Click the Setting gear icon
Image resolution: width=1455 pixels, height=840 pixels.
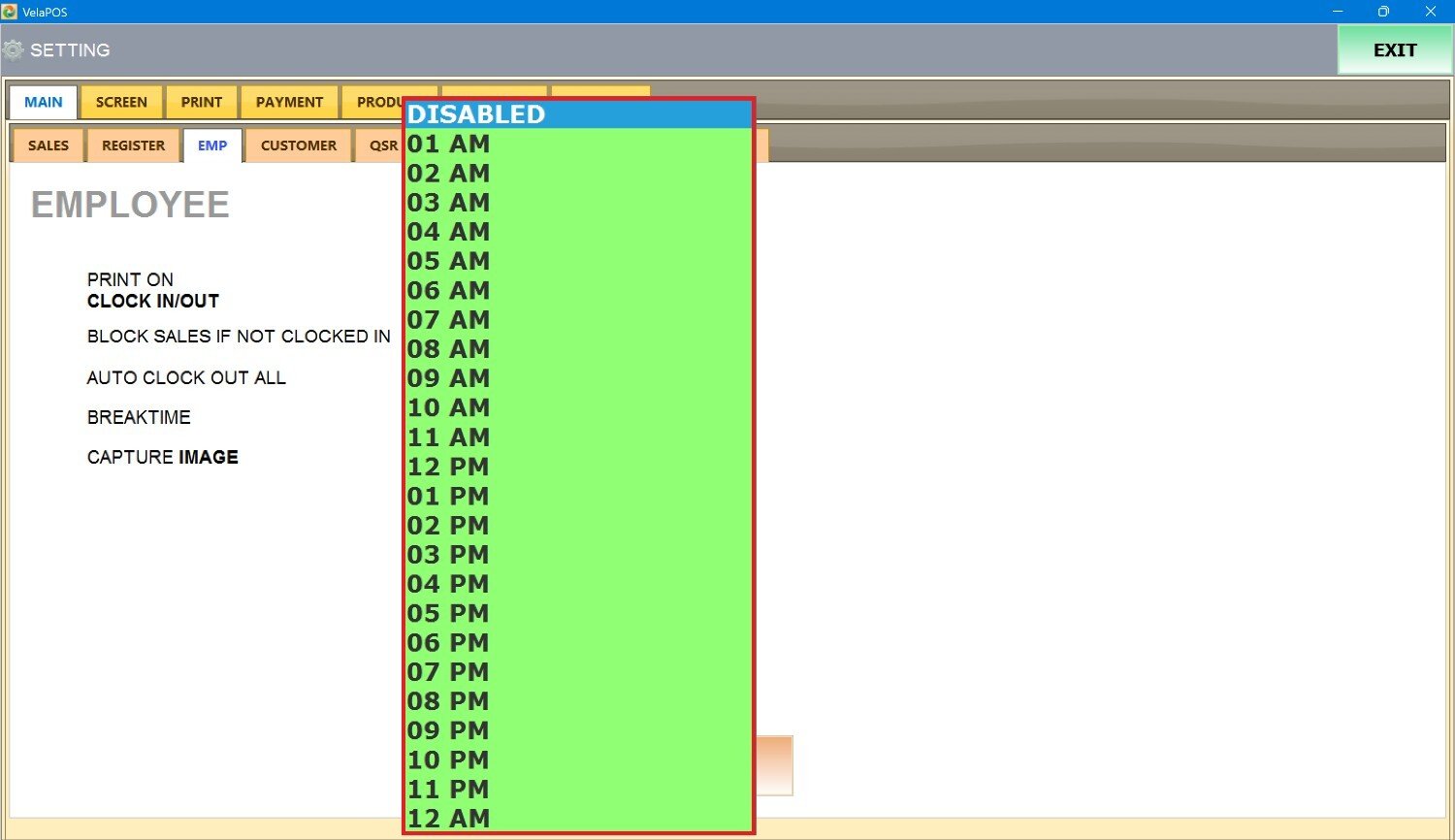coord(14,49)
